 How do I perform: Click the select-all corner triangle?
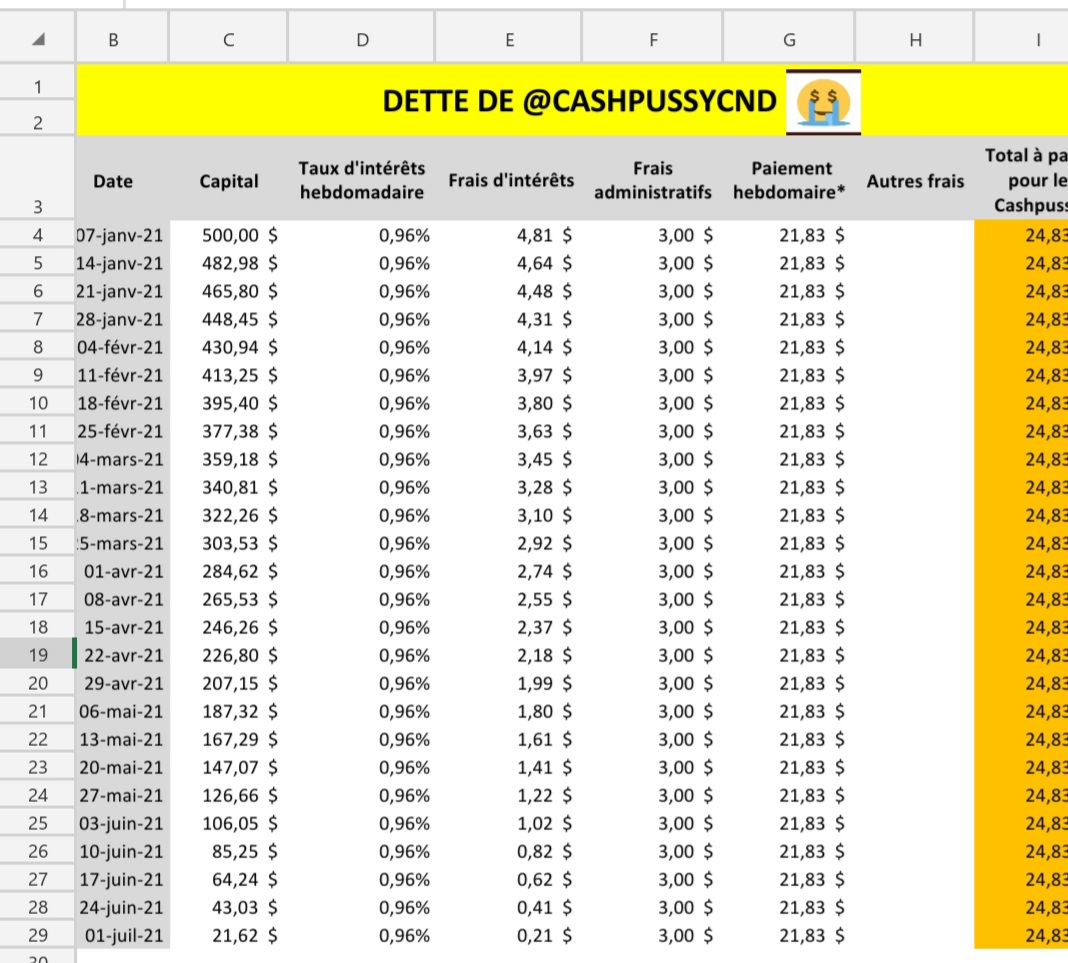38,40
